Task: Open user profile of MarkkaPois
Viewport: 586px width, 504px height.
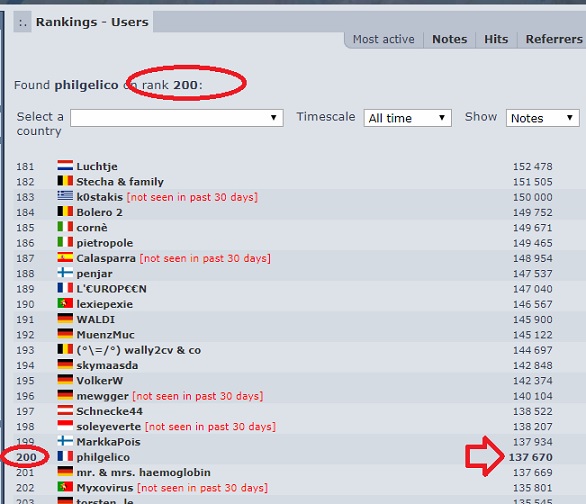Action: (108, 442)
